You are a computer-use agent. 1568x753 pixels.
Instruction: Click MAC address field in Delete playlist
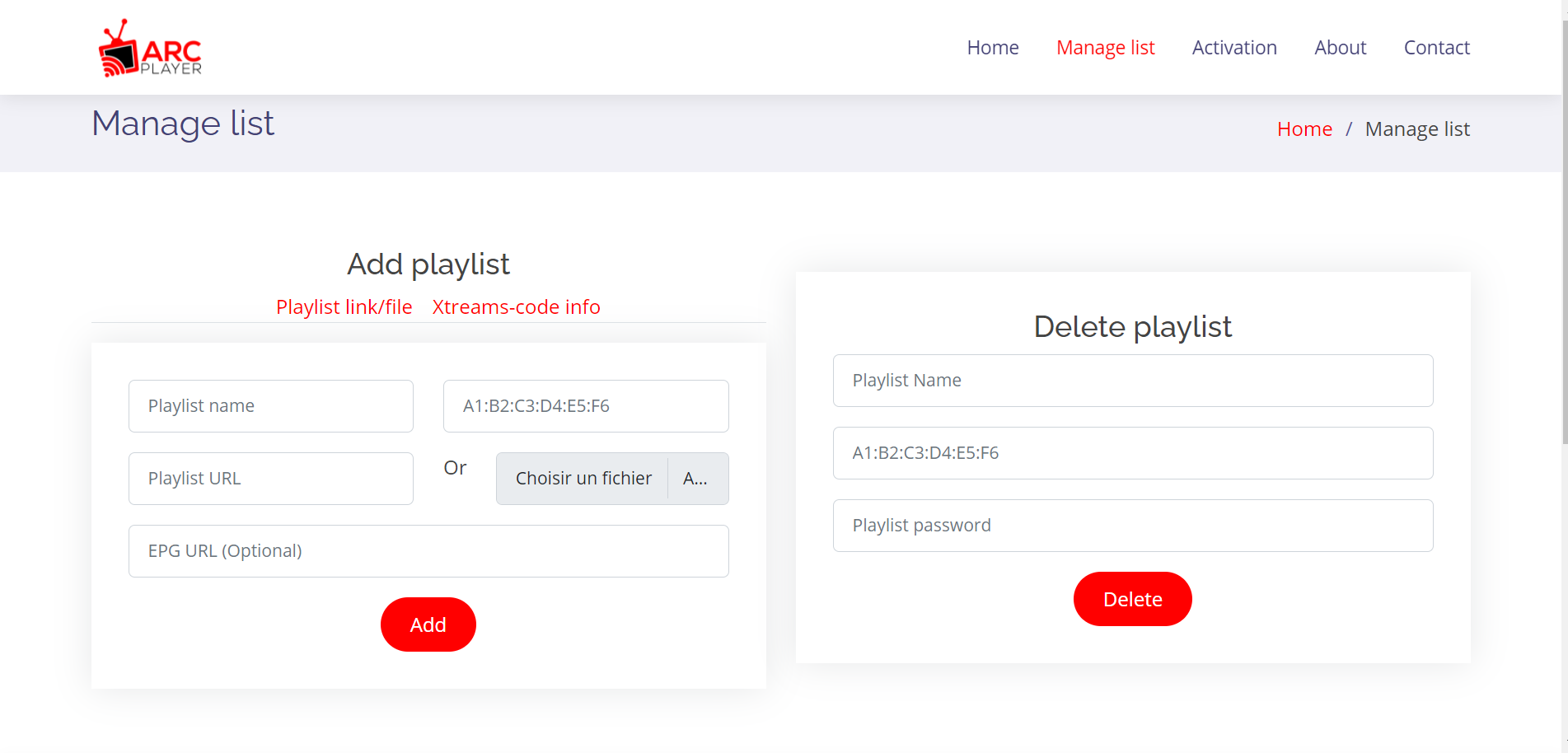tap(1133, 453)
